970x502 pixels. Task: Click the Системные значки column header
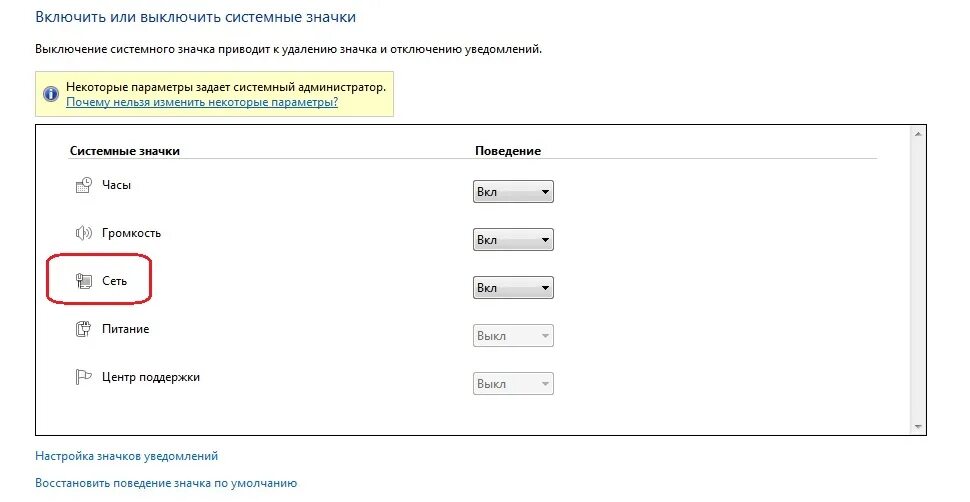coord(124,151)
